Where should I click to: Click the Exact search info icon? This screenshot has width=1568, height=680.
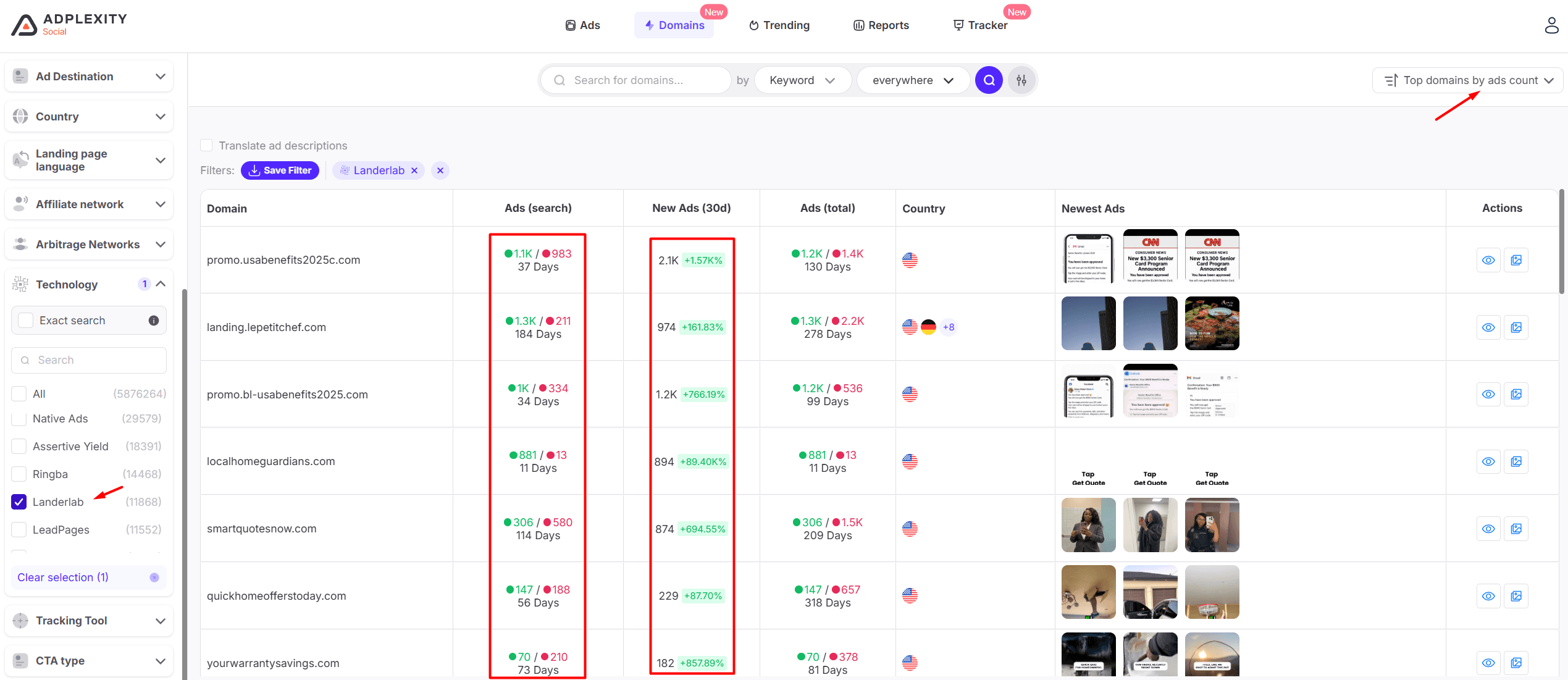click(x=154, y=321)
